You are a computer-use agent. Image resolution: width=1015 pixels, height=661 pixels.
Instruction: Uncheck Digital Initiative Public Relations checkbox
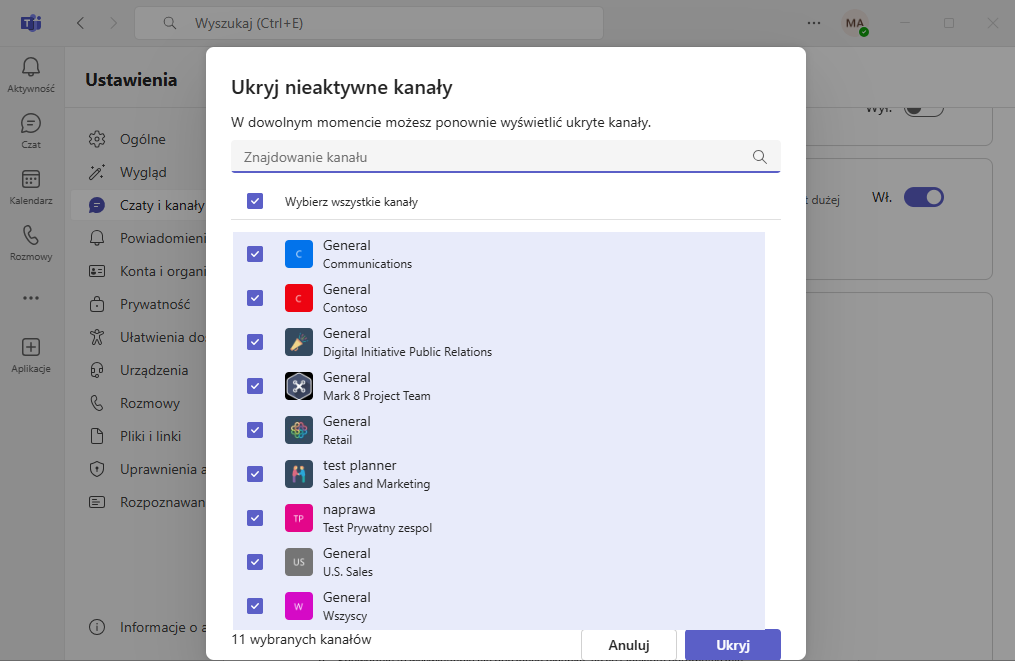click(255, 342)
